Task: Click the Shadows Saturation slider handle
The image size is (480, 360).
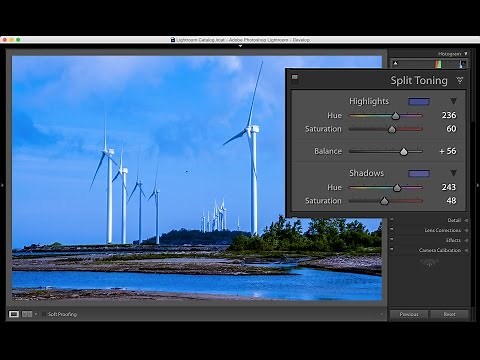Action: (x=384, y=201)
